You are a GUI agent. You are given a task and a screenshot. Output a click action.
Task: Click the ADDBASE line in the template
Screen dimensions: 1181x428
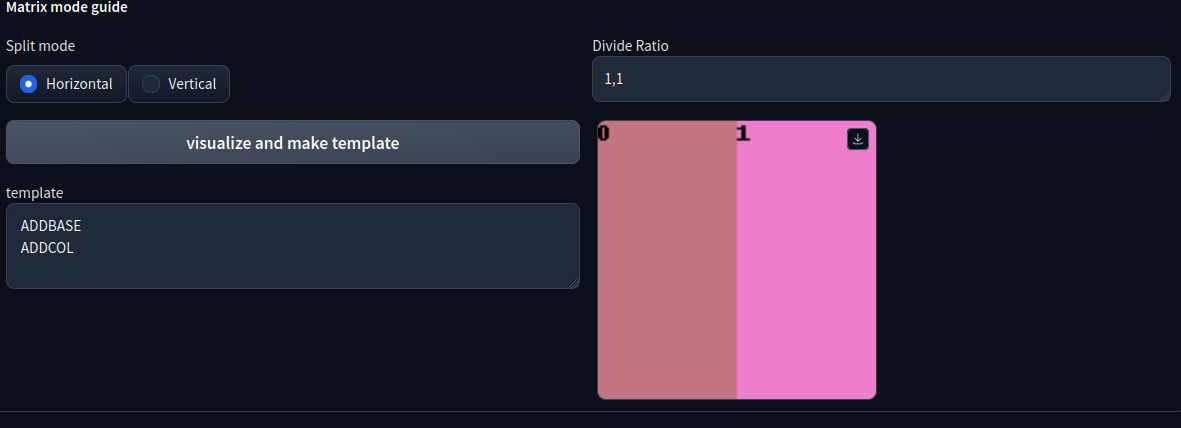[x=51, y=226]
